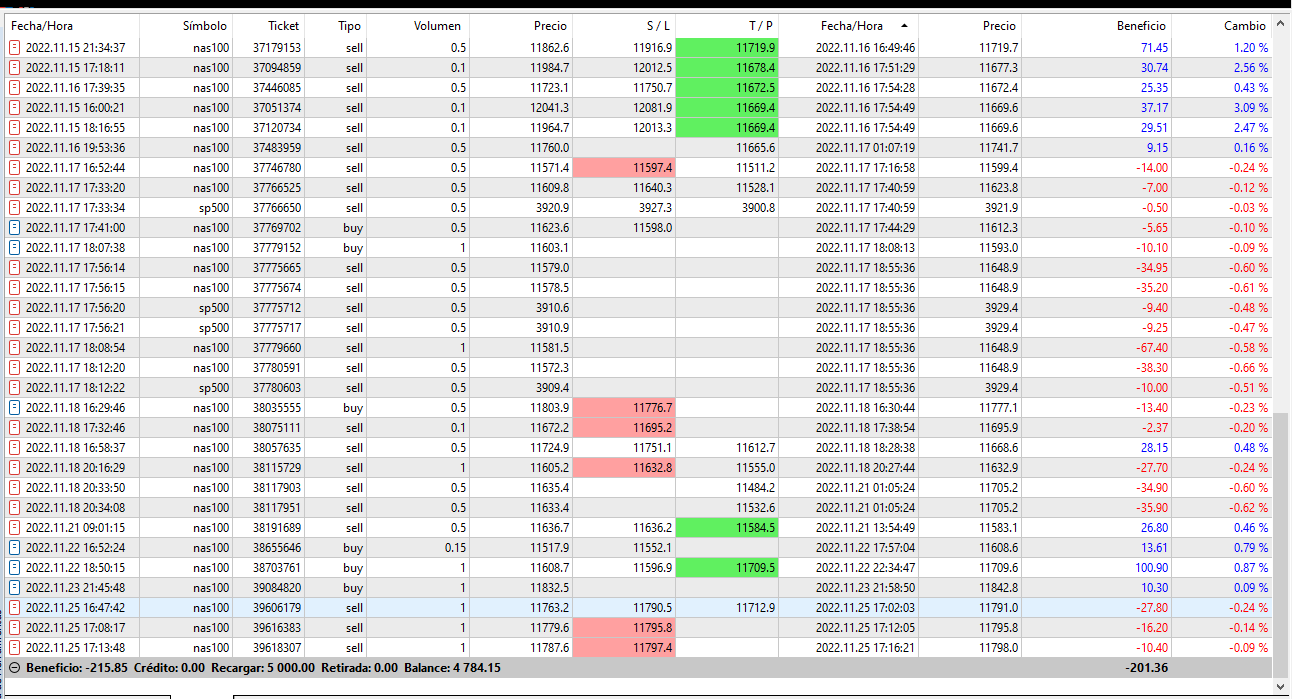Viewport: 1292px width, 699px height.
Task: Select the red S/L cell 11597.4
Action: 625,167
